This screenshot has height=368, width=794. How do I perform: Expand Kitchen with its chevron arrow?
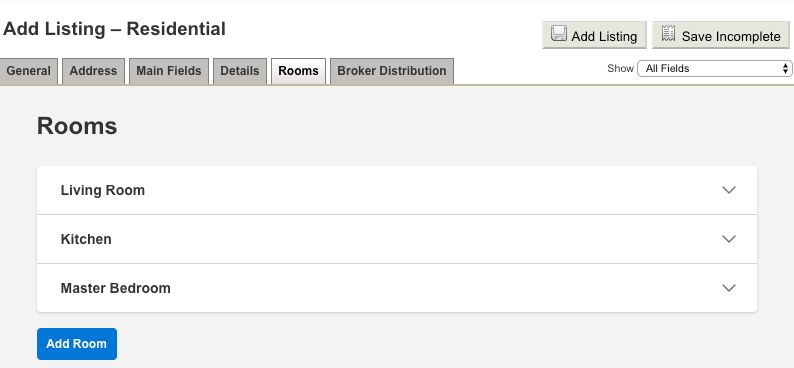(729, 239)
